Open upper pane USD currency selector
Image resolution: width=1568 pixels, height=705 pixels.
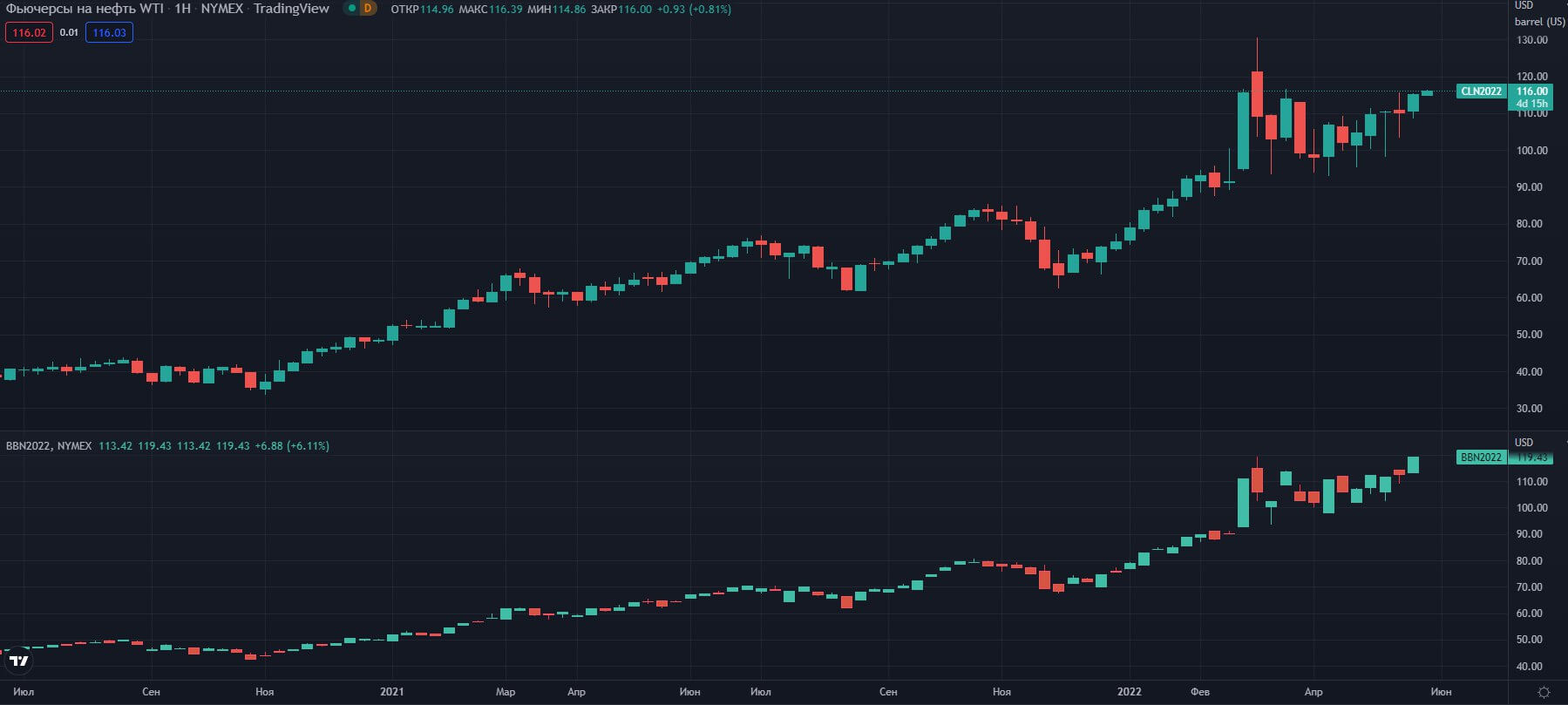click(x=1524, y=5)
